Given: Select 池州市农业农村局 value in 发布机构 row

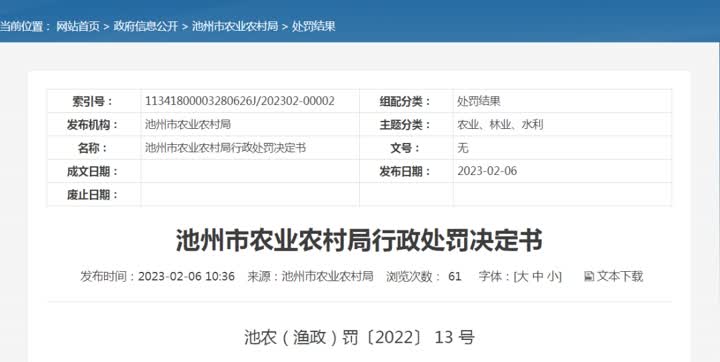Looking at the screenshot, I should point(188,124).
